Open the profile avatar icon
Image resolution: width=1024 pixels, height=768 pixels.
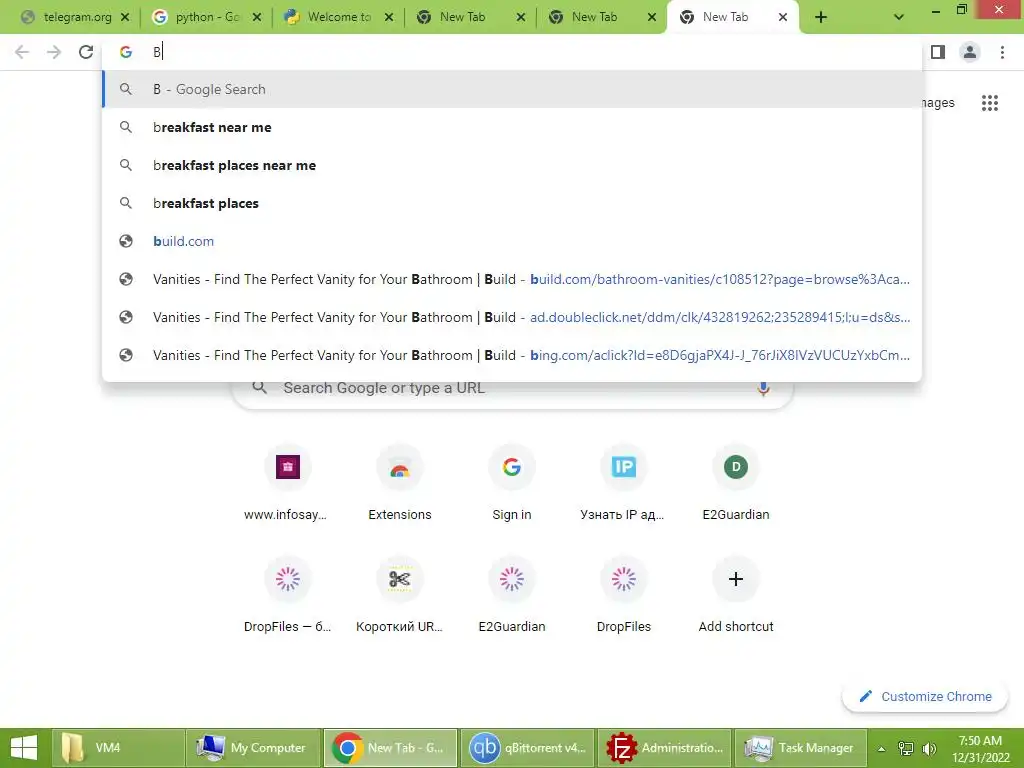point(970,52)
